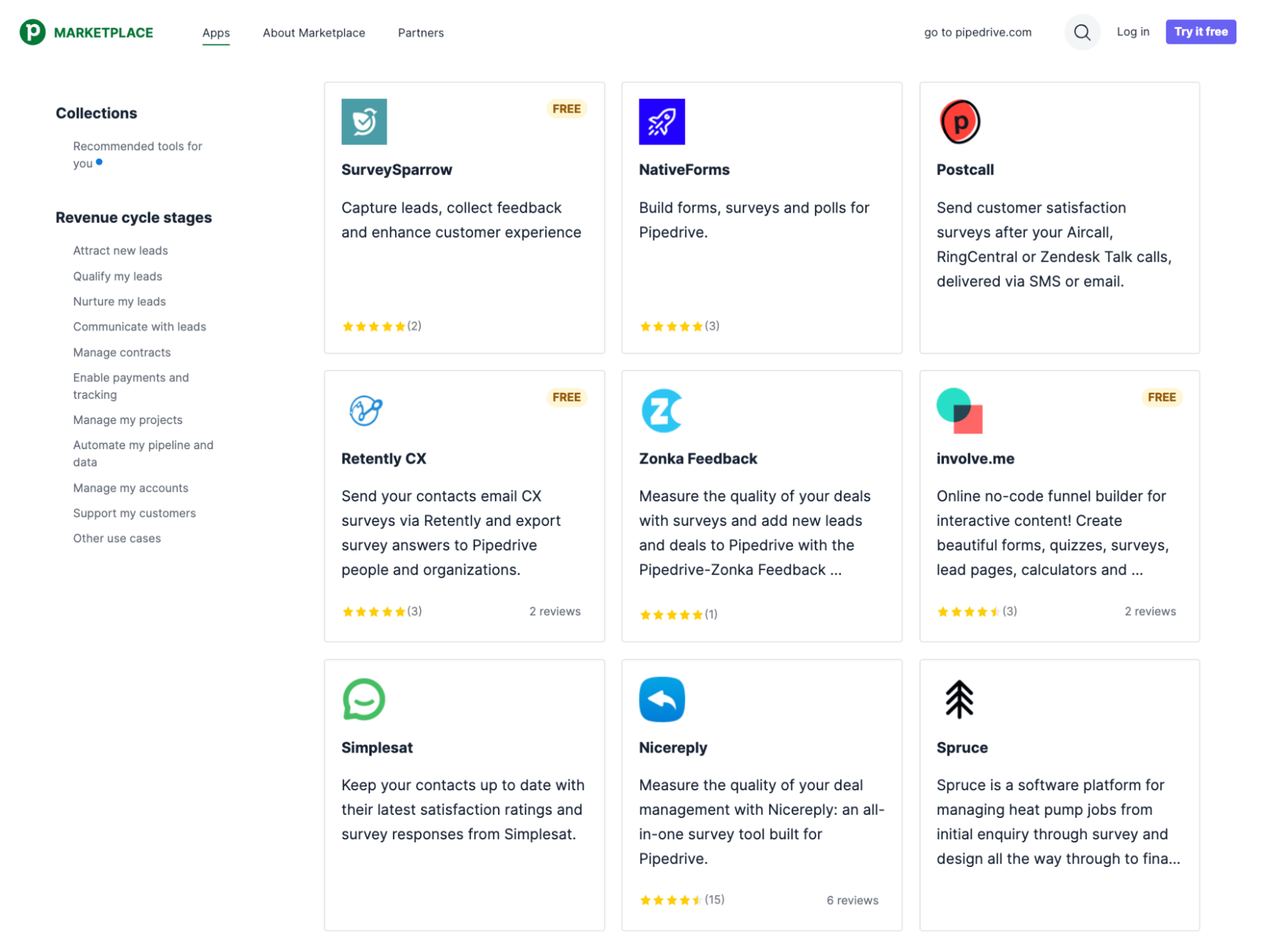Open the search magnifier

tap(1082, 32)
